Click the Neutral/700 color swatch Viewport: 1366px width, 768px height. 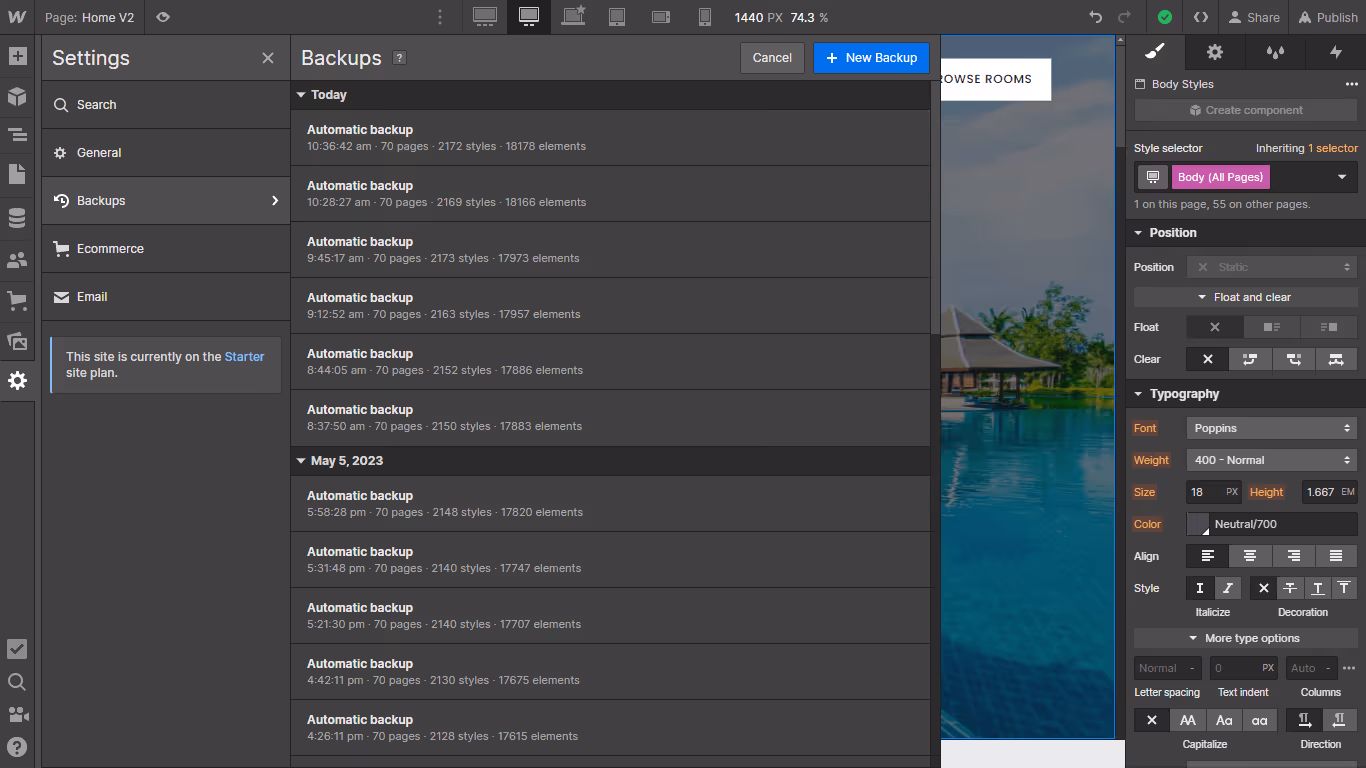(1198, 524)
